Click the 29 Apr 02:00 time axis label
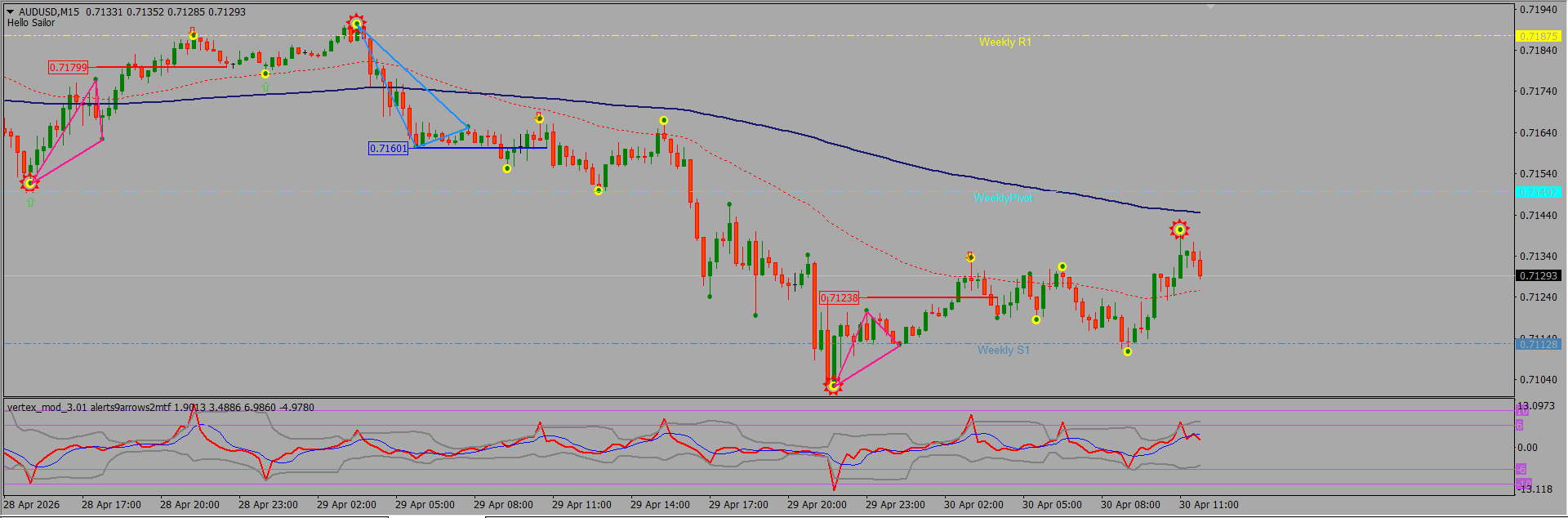 (346, 504)
